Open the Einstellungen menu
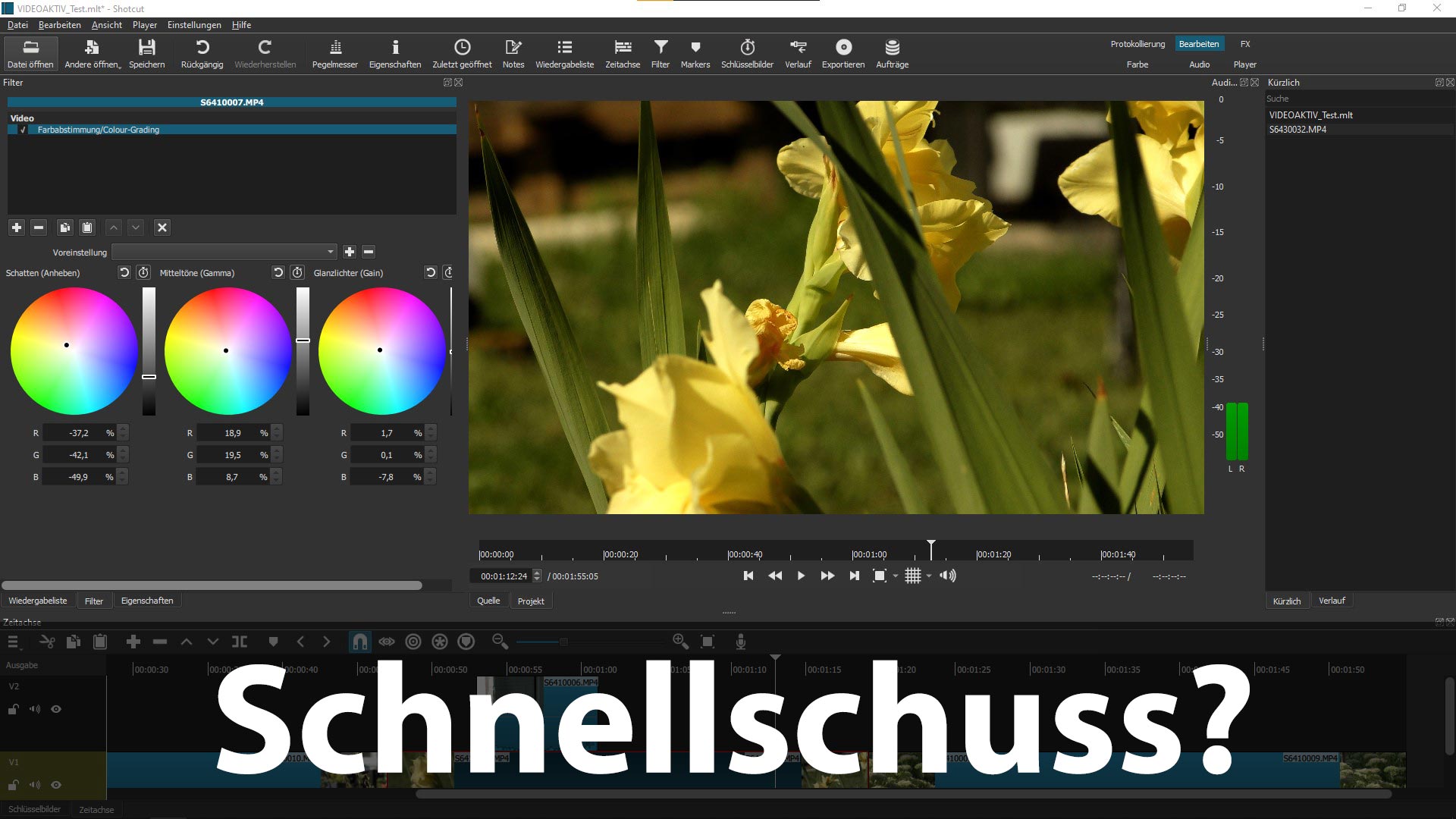The height and width of the screenshot is (819, 1456). (194, 25)
